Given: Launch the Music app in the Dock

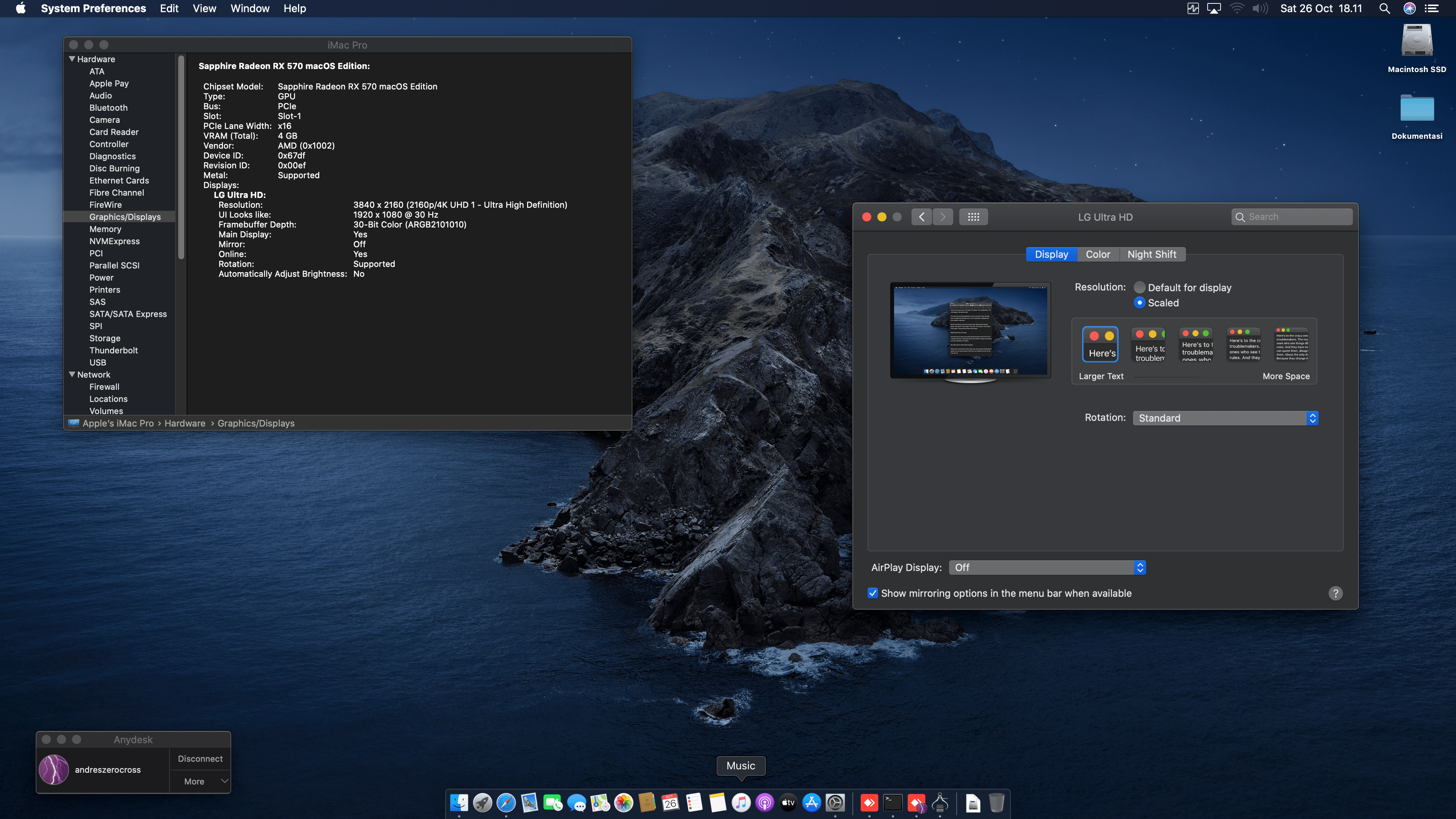Looking at the screenshot, I should coord(742,803).
